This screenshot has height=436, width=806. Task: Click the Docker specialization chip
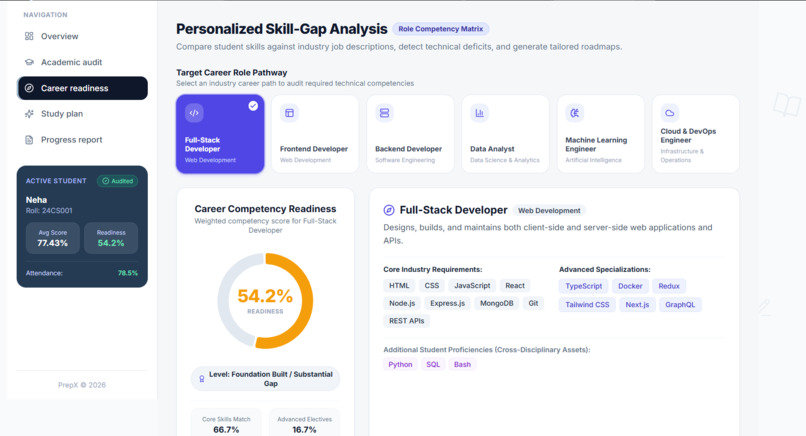(x=630, y=286)
